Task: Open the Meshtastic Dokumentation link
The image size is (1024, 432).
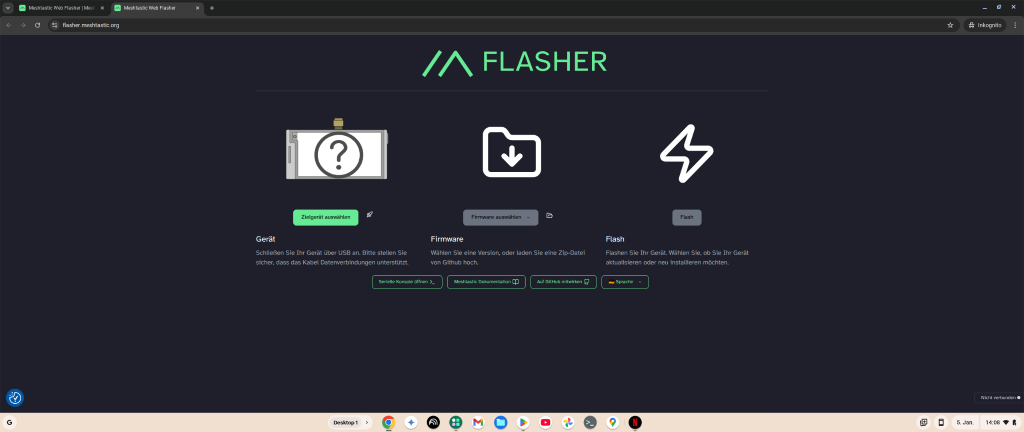Action: coord(486,283)
